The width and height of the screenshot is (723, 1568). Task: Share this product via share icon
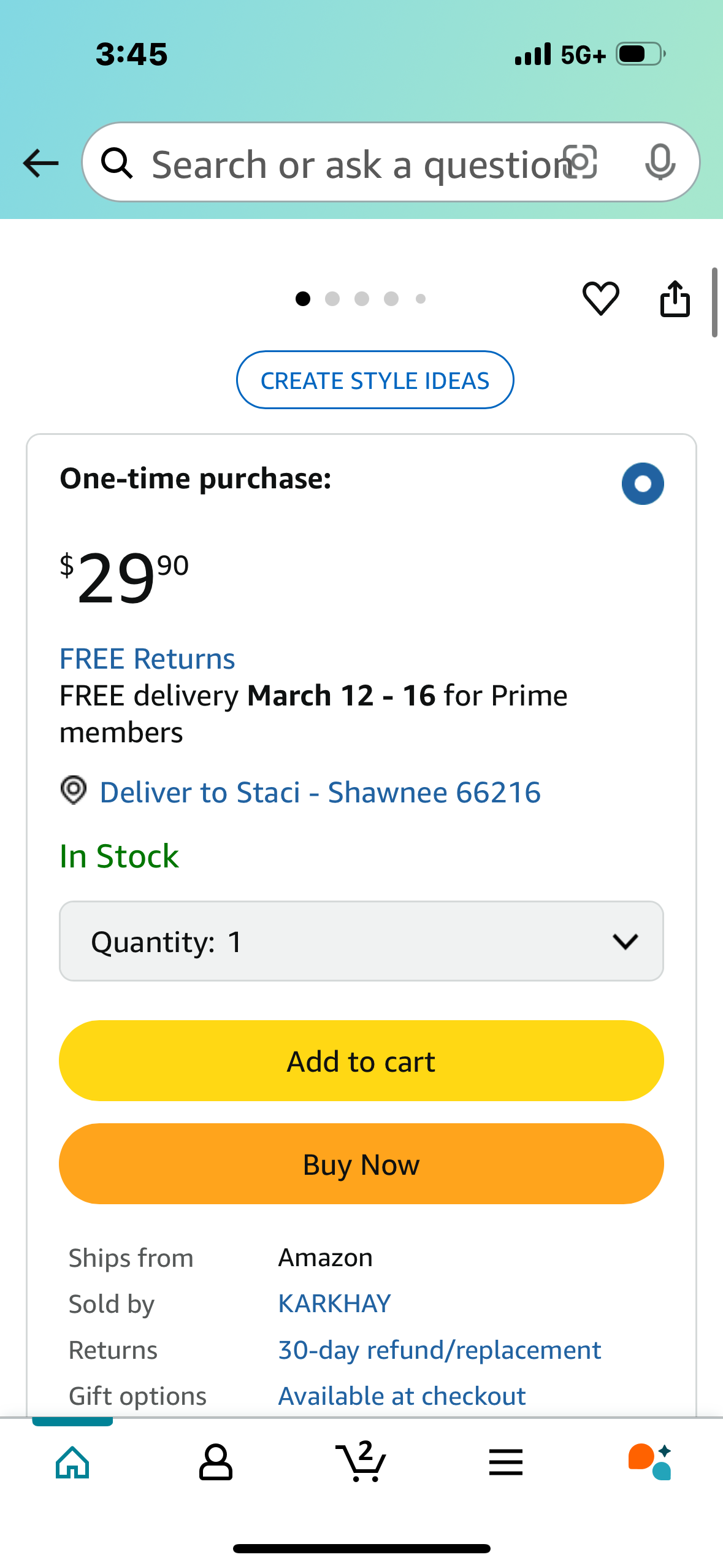[x=675, y=299]
